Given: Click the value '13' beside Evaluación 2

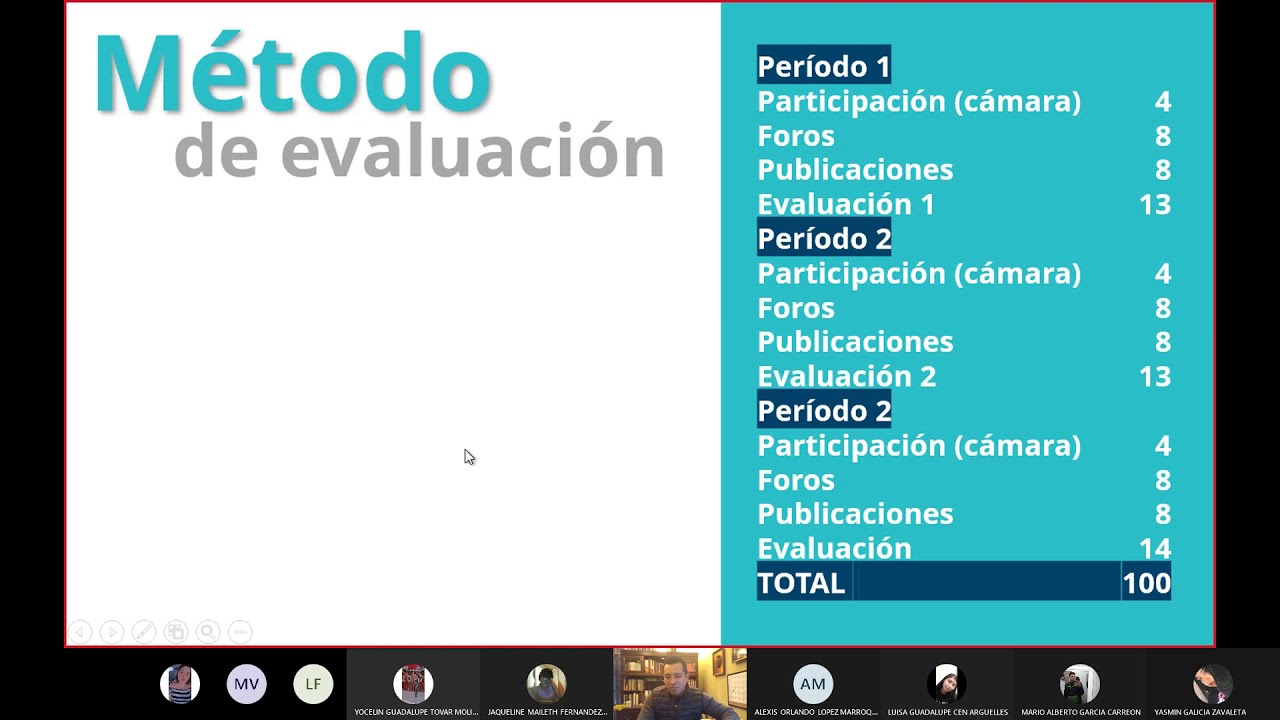Looking at the screenshot, I should coord(1155,376).
